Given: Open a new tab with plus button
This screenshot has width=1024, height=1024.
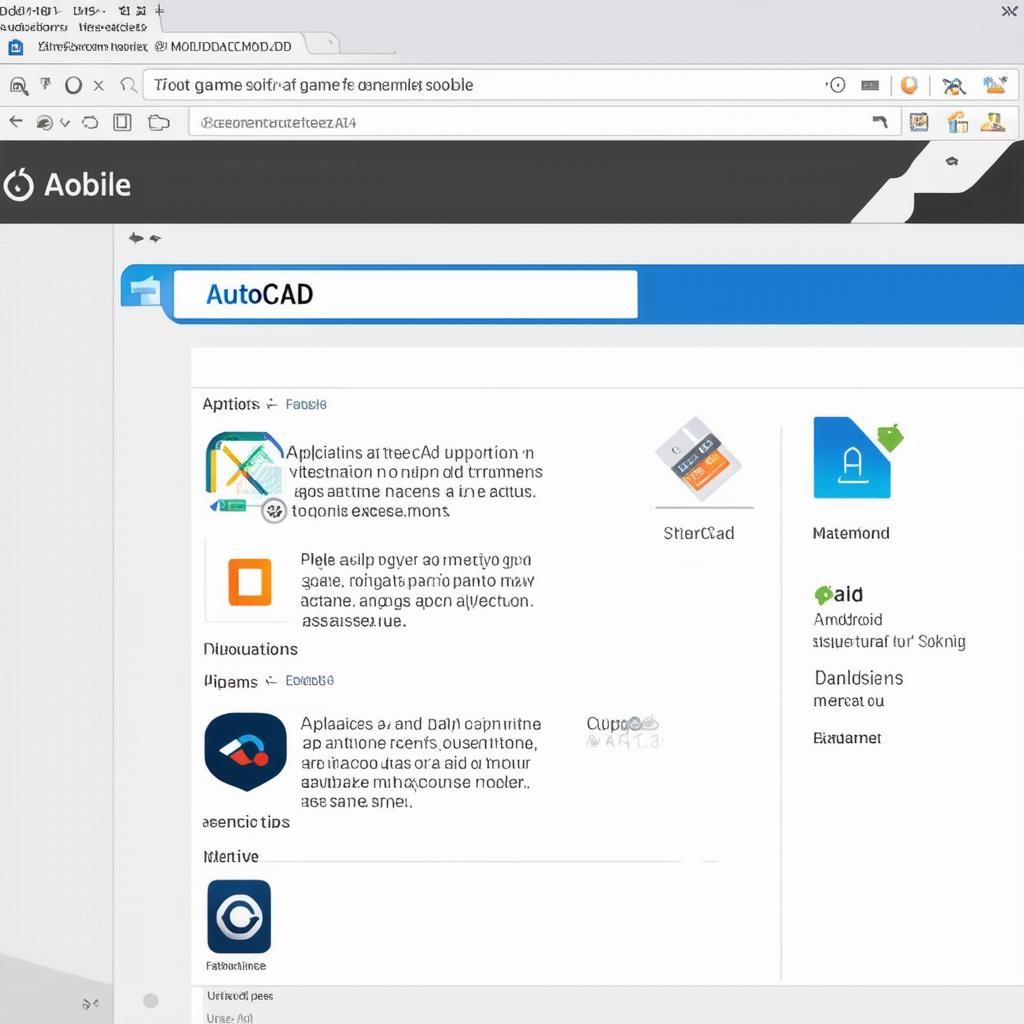Looking at the screenshot, I should (160, 9).
